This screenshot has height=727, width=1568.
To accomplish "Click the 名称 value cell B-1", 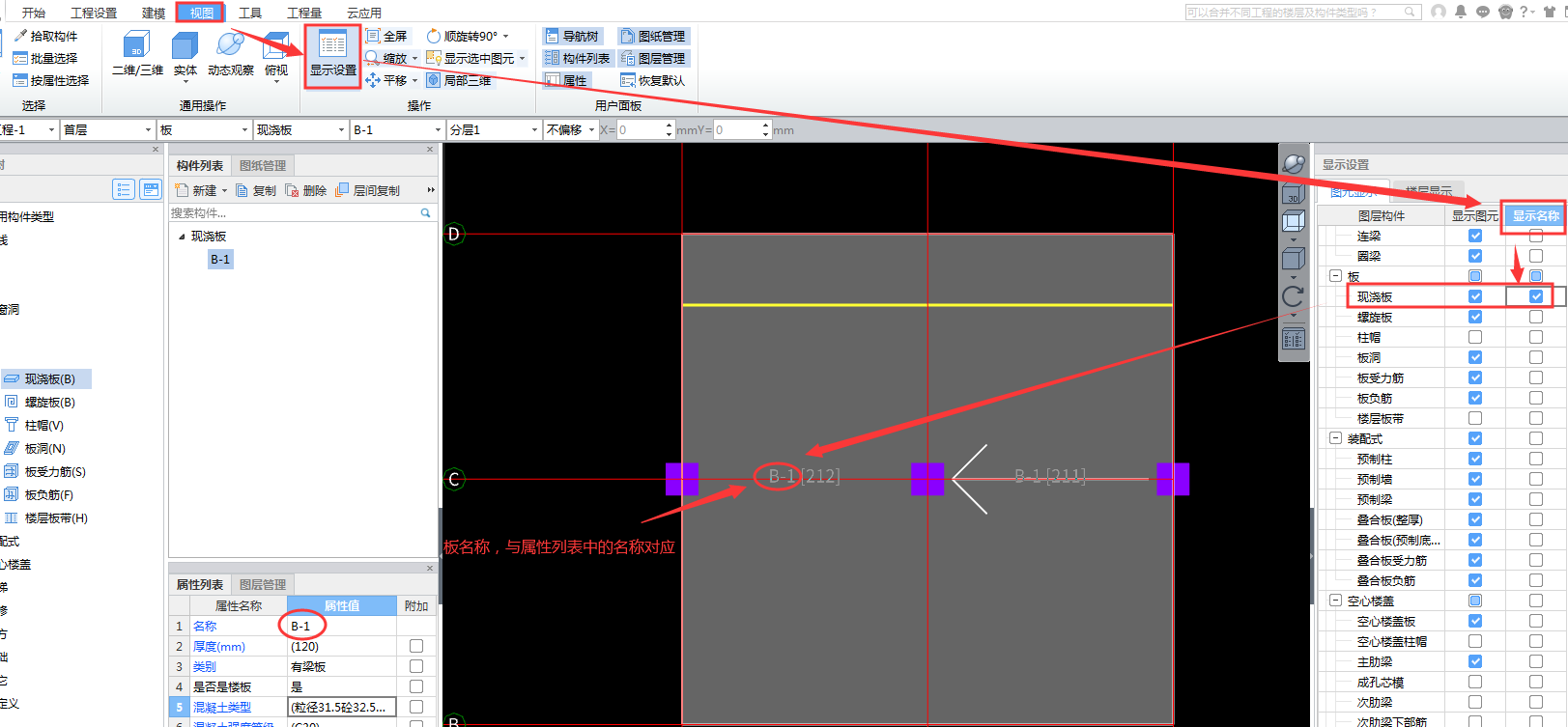I will coord(342,626).
